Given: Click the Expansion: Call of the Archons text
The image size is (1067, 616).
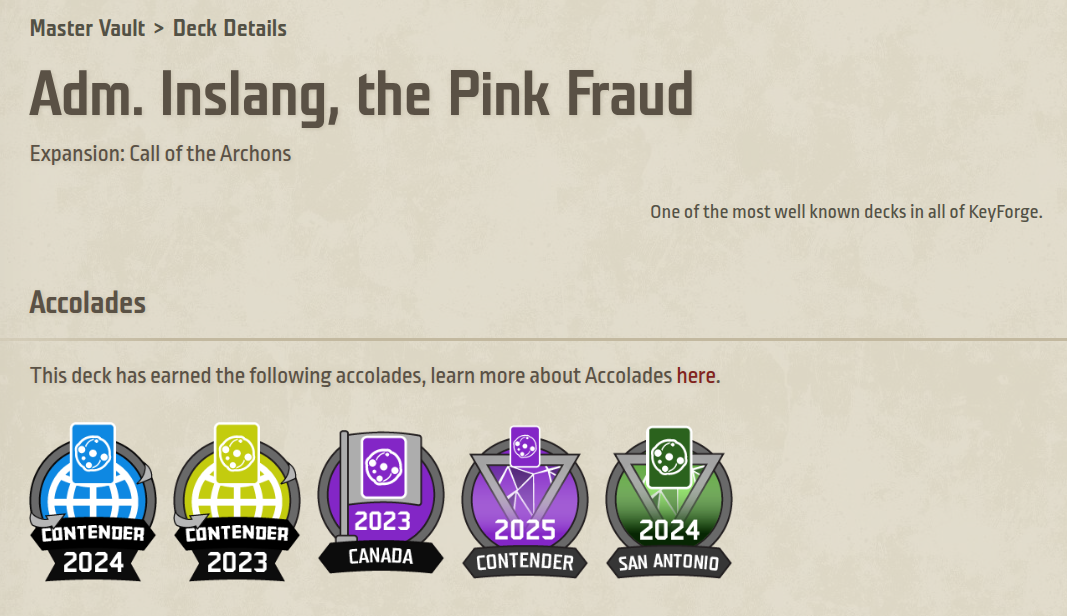Looking at the screenshot, I should click(x=160, y=154).
